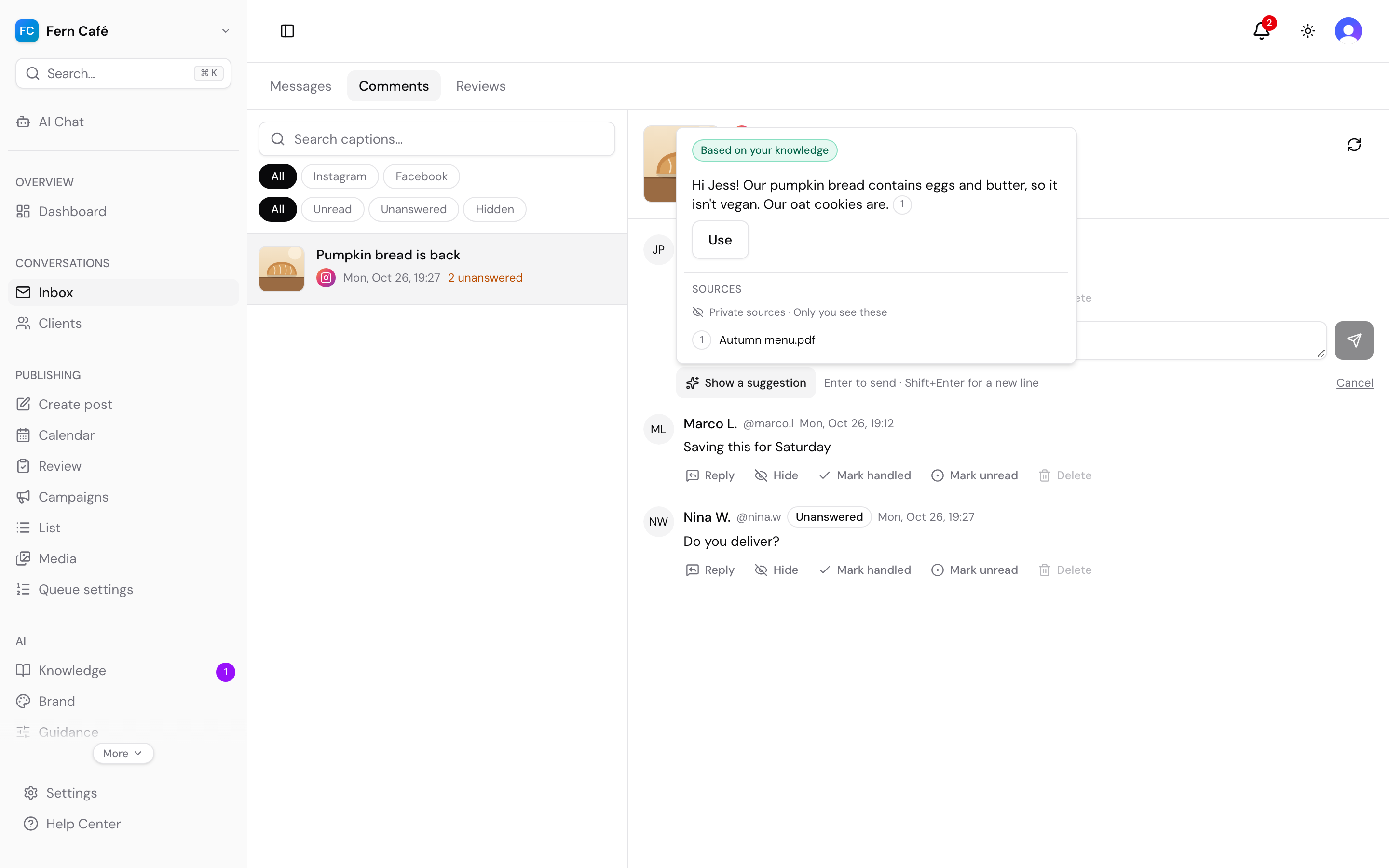Open Pumpkin bread is back post
Screen dimensions: 1389x868
[x=436, y=269]
